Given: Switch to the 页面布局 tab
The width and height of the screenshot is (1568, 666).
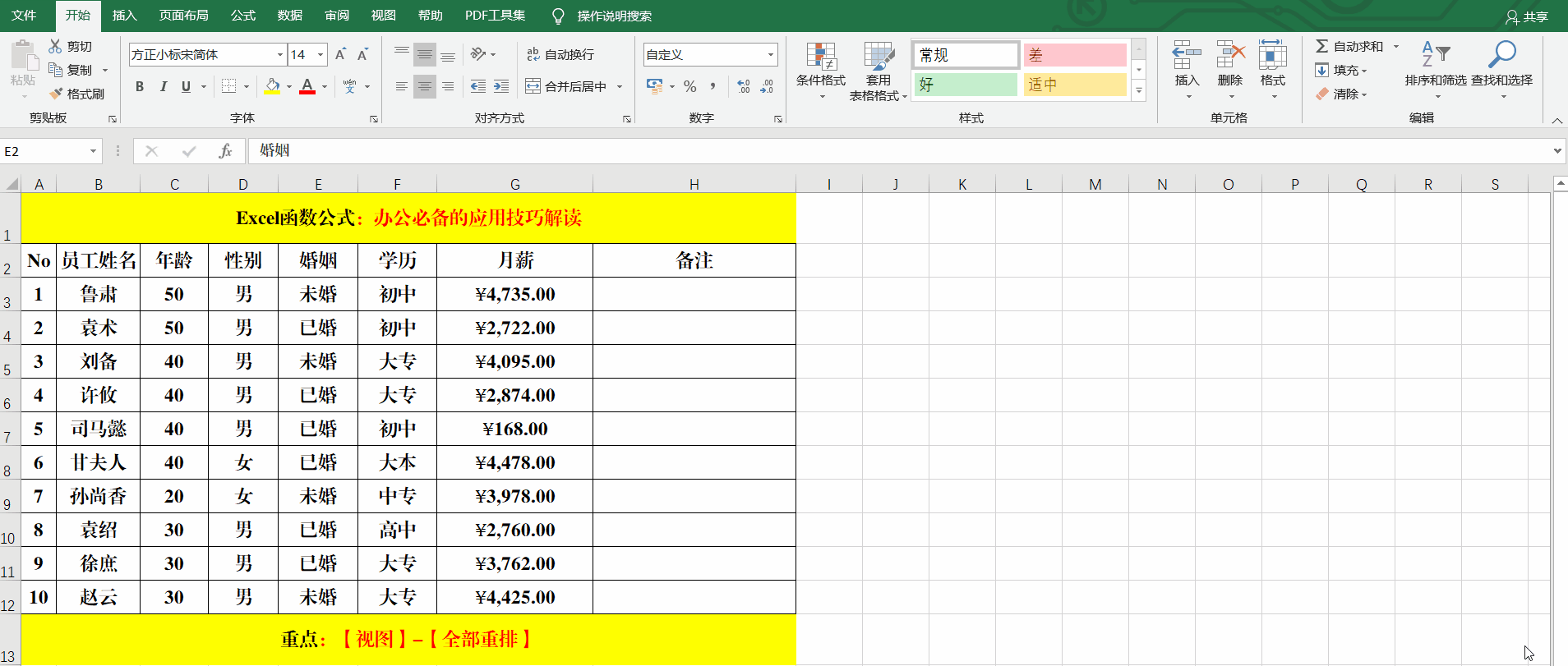Looking at the screenshot, I should (x=183, y=16).
